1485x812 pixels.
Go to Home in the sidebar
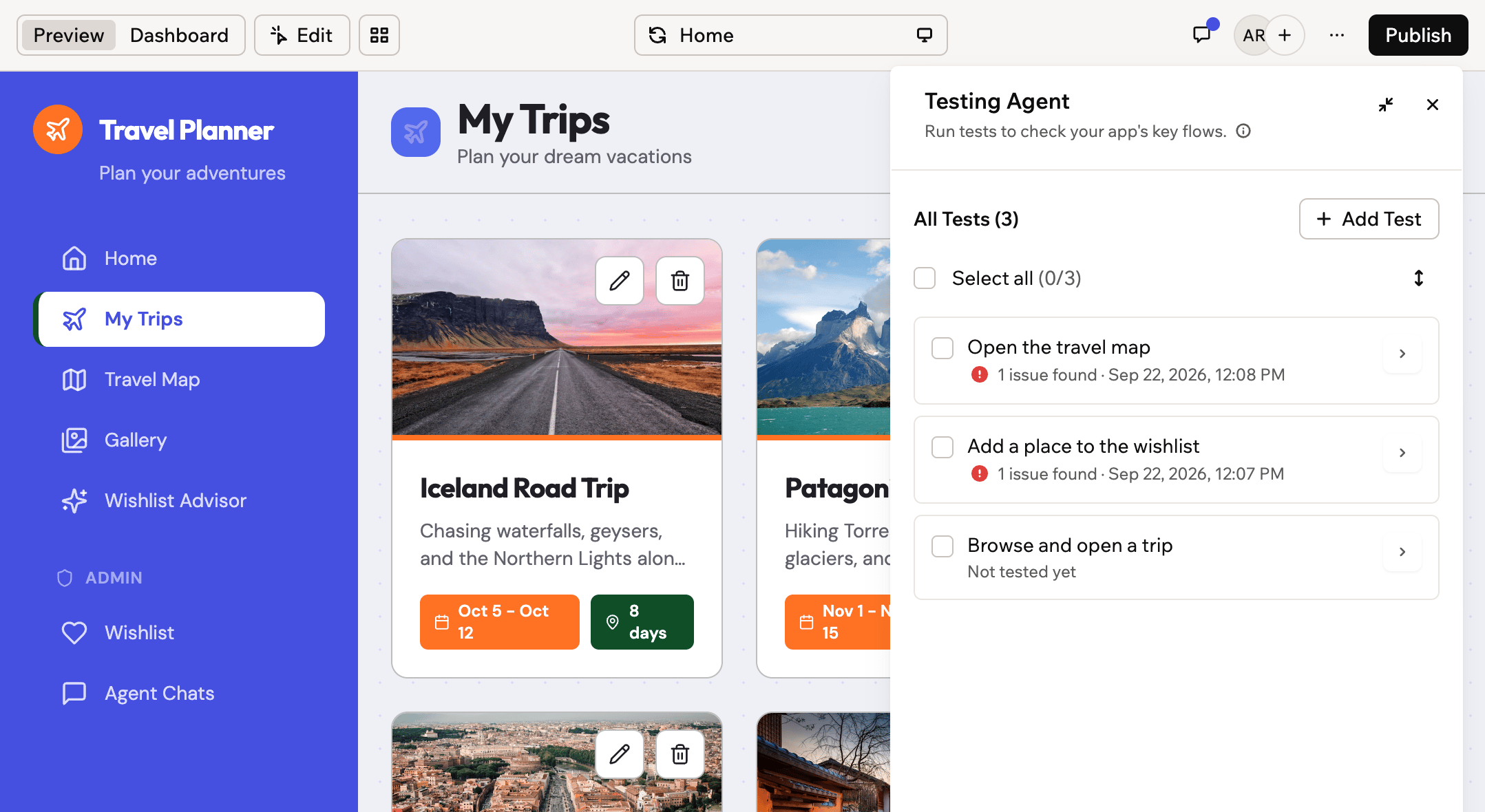point(179,259)
